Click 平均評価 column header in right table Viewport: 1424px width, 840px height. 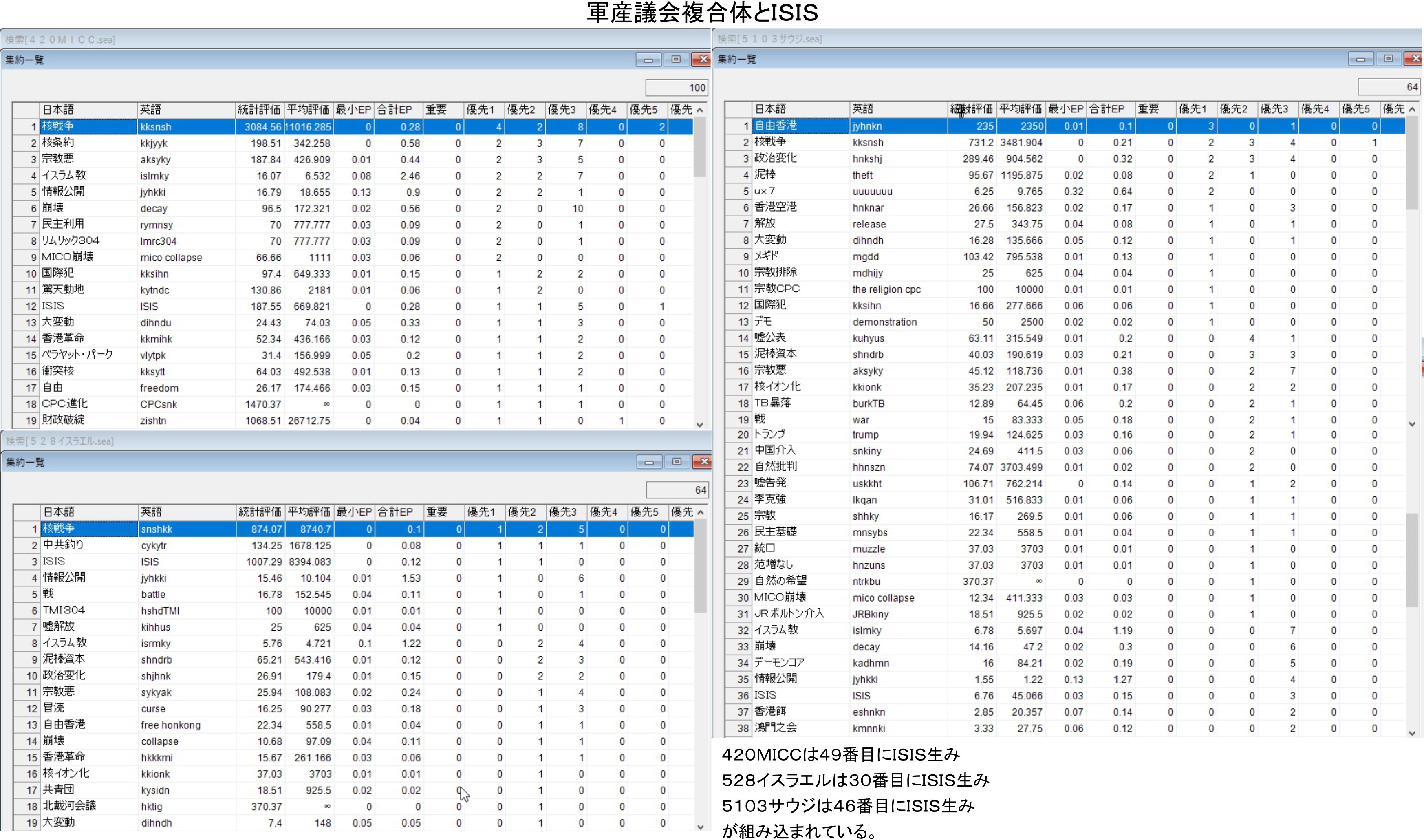(1020, 109)
